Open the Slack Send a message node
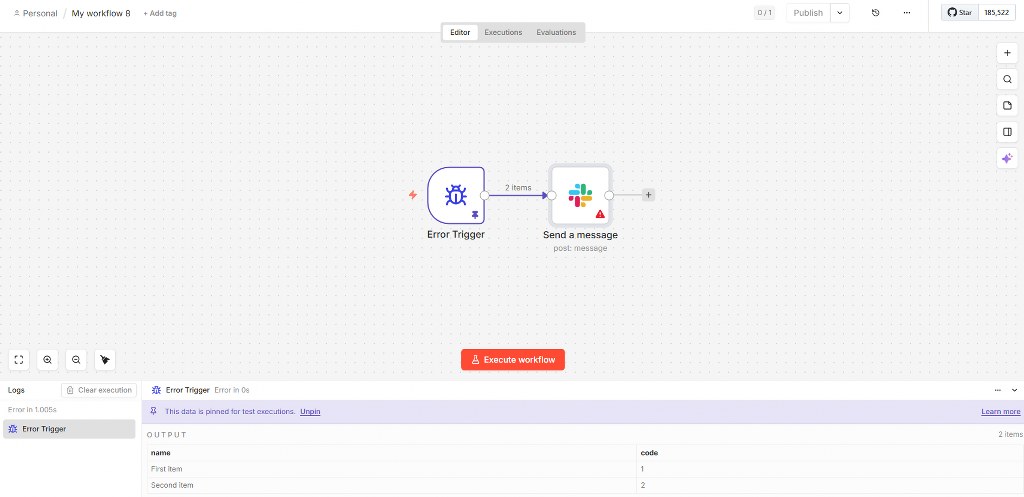This screenshot has width=1024, height=497. 580,195
